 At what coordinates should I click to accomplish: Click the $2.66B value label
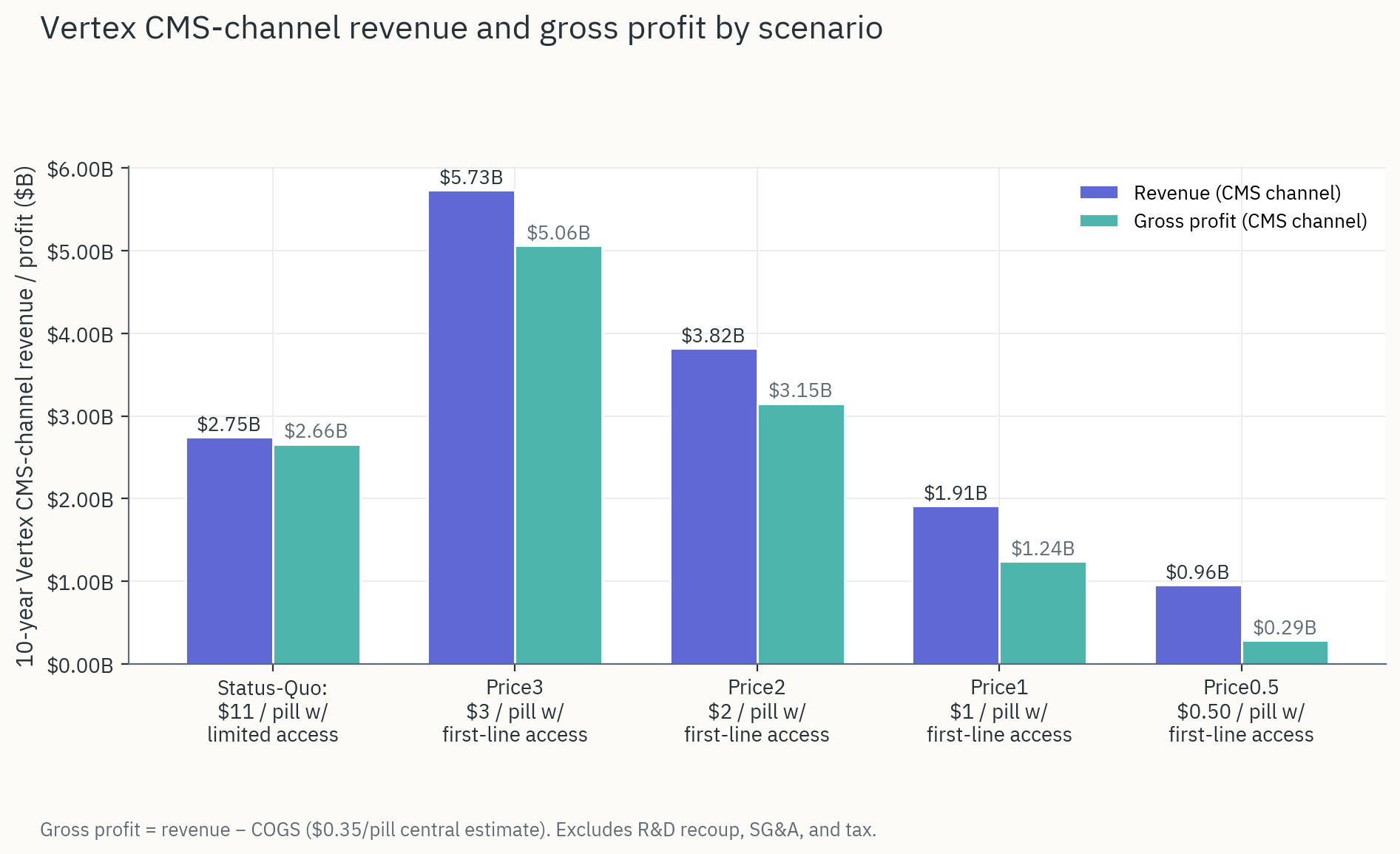[316, 431]
